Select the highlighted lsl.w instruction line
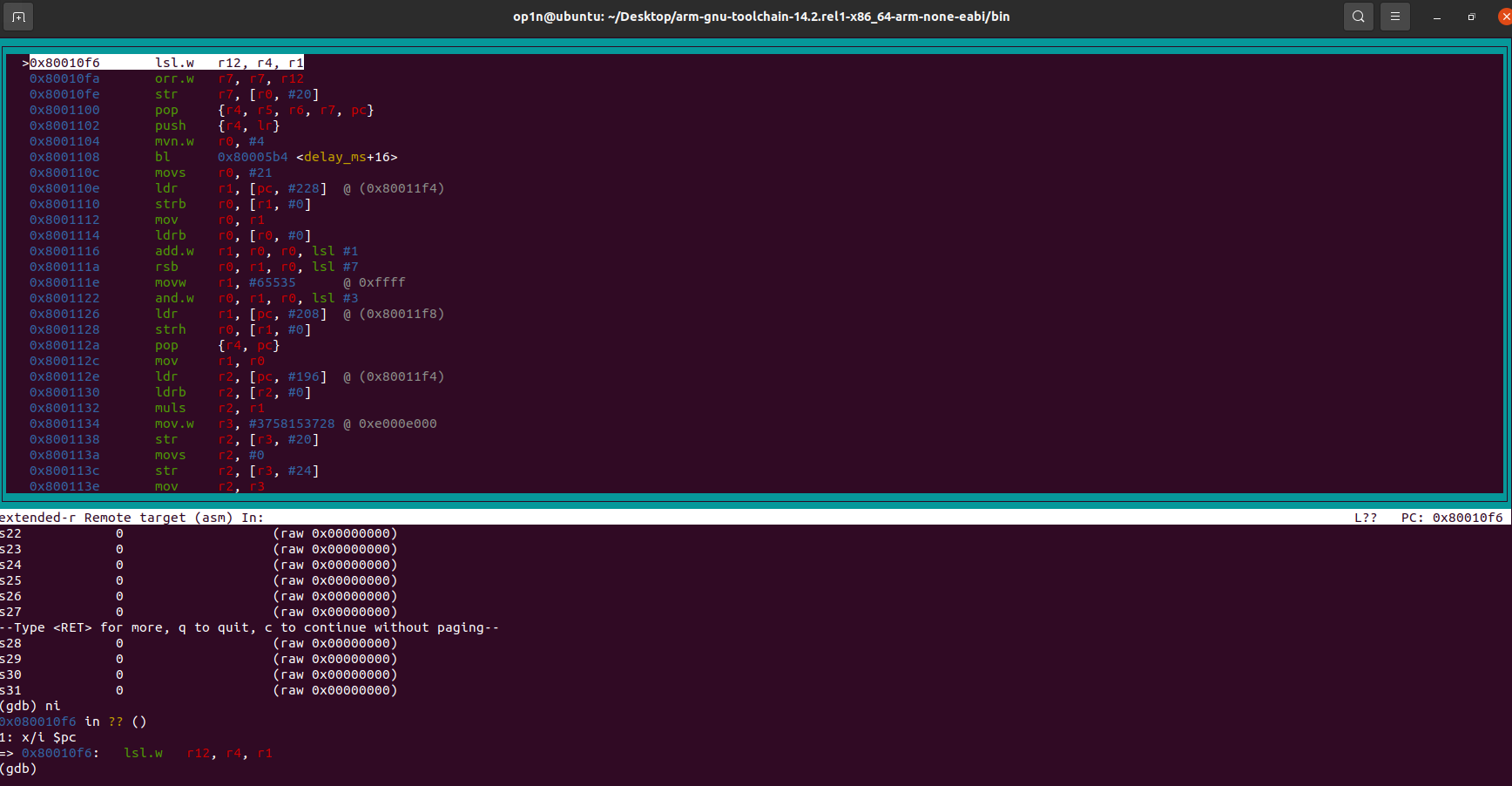This screenshot has width=1512, height=786. 165,63
